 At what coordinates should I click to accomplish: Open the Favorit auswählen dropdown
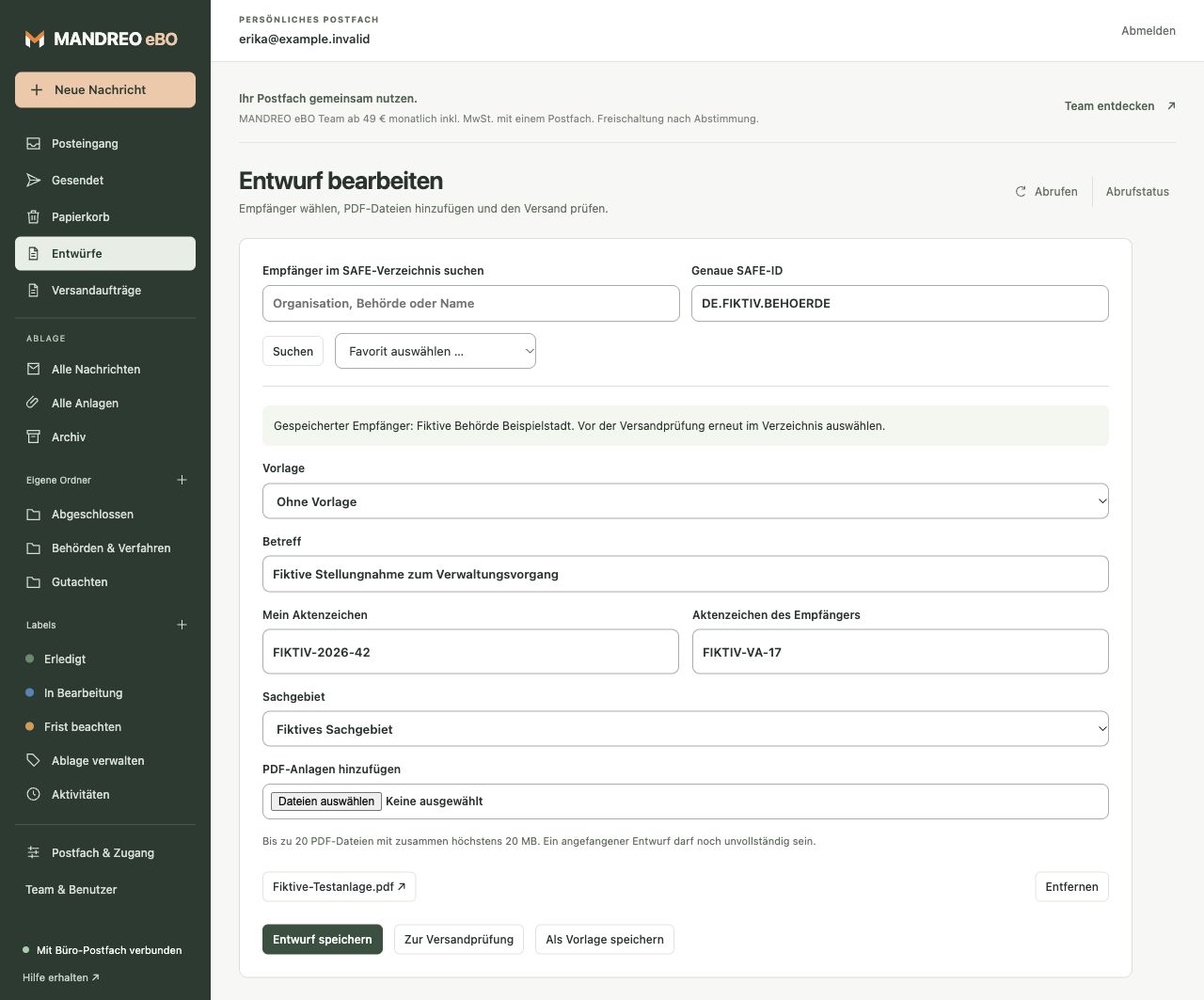pos(436,351)
